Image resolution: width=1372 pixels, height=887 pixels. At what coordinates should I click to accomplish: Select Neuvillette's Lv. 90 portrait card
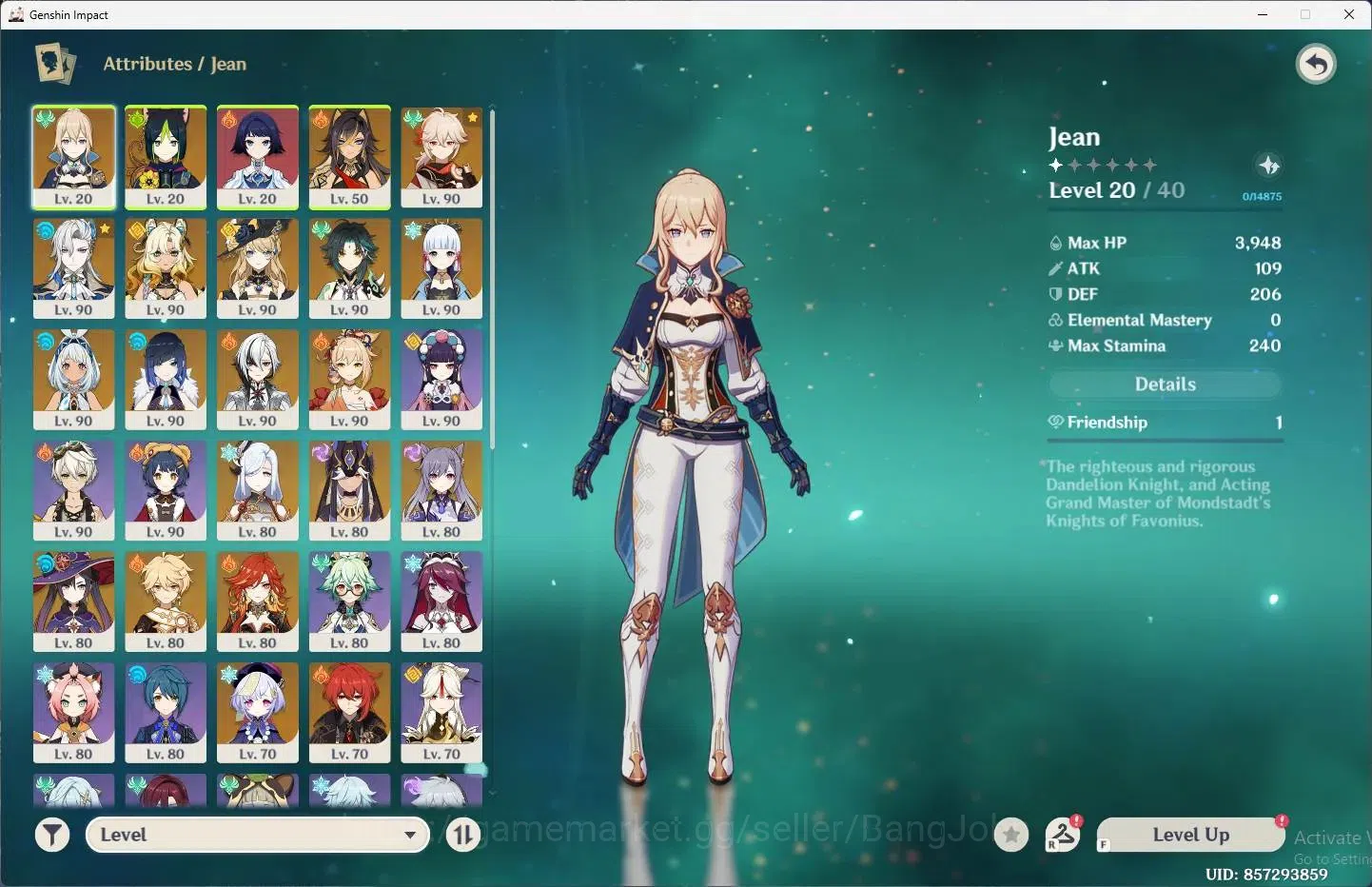coord(73,268)
